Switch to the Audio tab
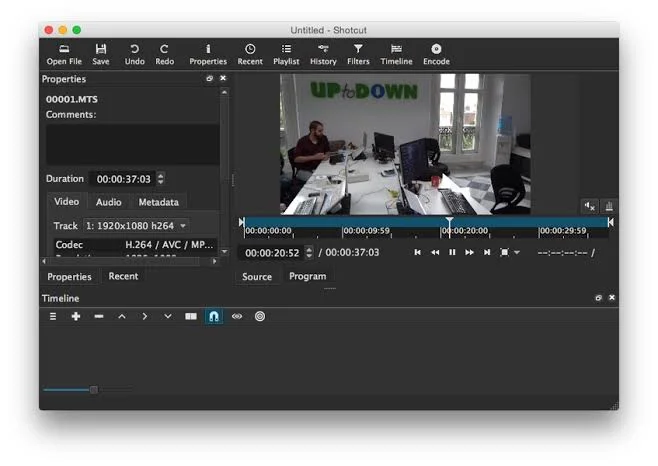 pyautogui.click(x=109, y=202)
